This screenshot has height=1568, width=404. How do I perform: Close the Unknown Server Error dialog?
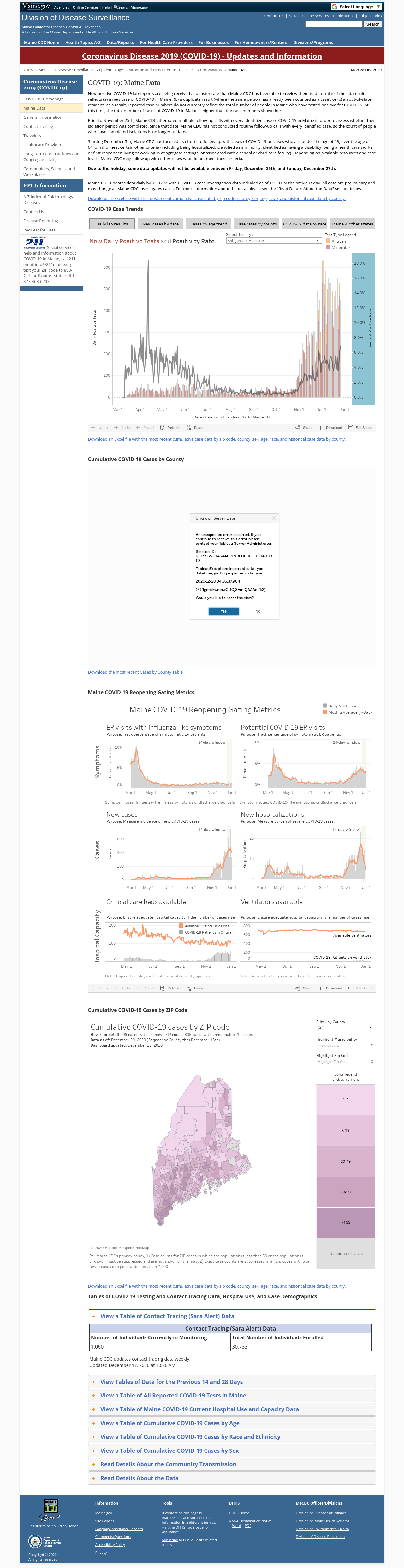274,518
